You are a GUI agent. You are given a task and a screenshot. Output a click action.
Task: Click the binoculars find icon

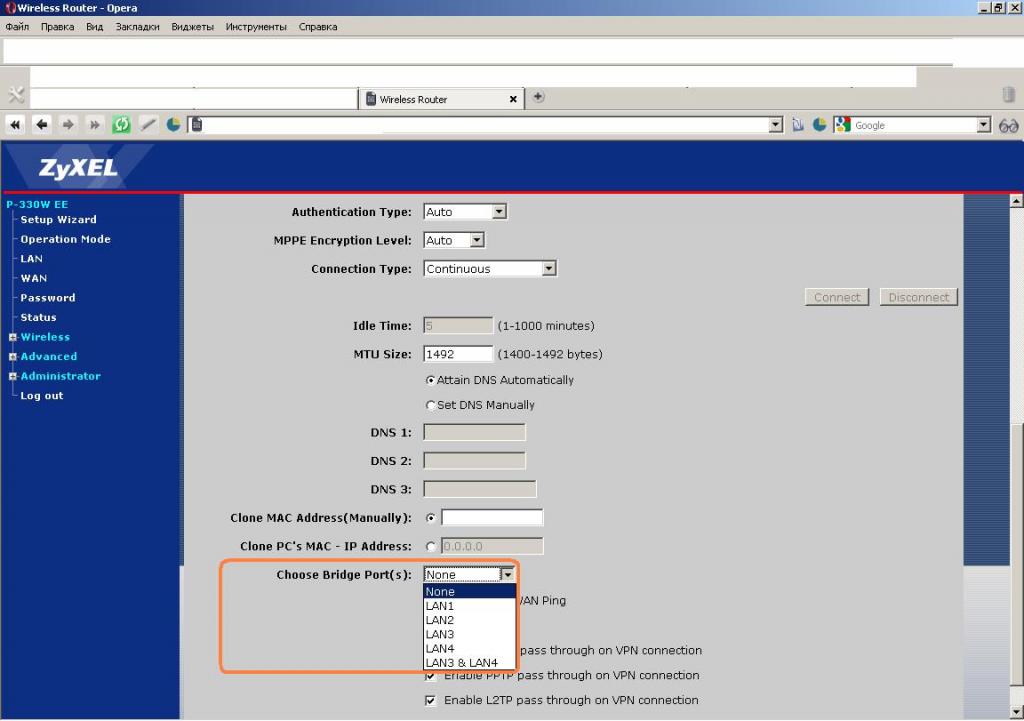tap(1008, 125)
